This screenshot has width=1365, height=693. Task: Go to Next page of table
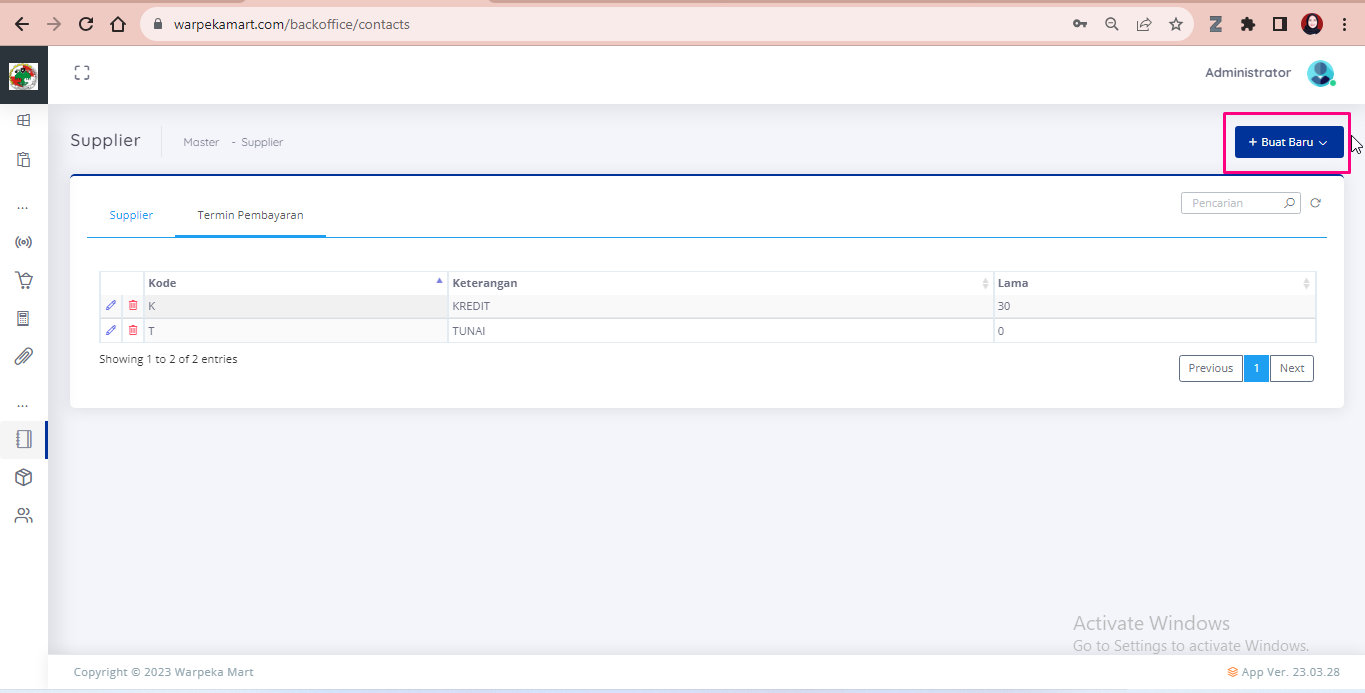point(1292,368)
